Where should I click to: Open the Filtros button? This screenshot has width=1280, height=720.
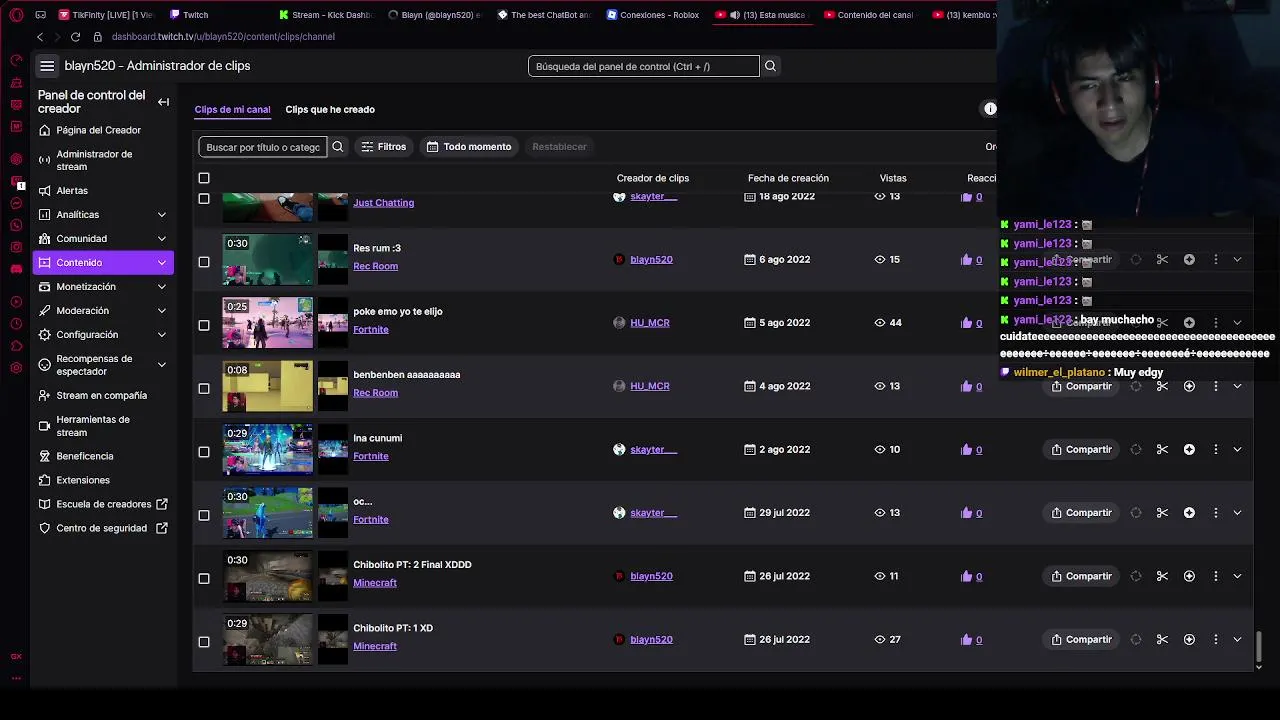coord(384,147)
